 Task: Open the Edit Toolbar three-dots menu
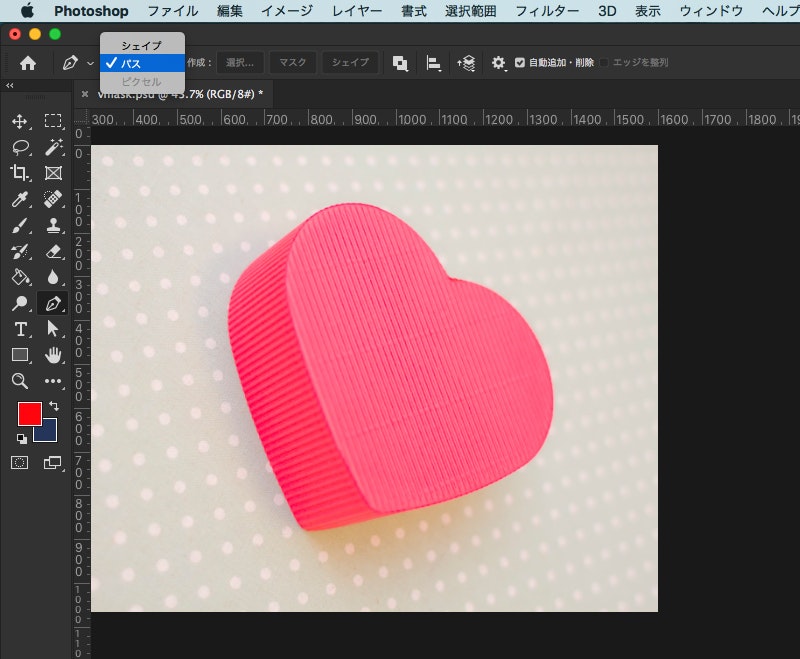[53, 381]
